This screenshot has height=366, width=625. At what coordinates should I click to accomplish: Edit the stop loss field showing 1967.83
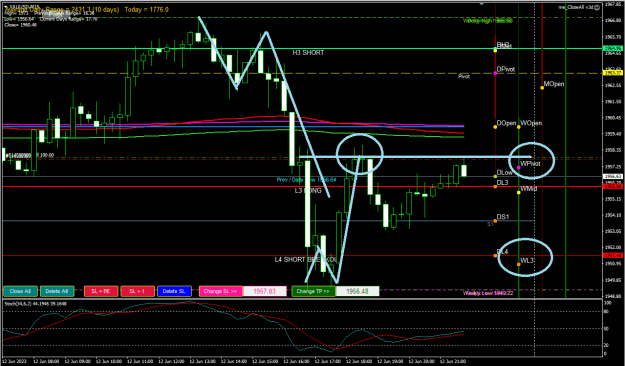(264, 291)
